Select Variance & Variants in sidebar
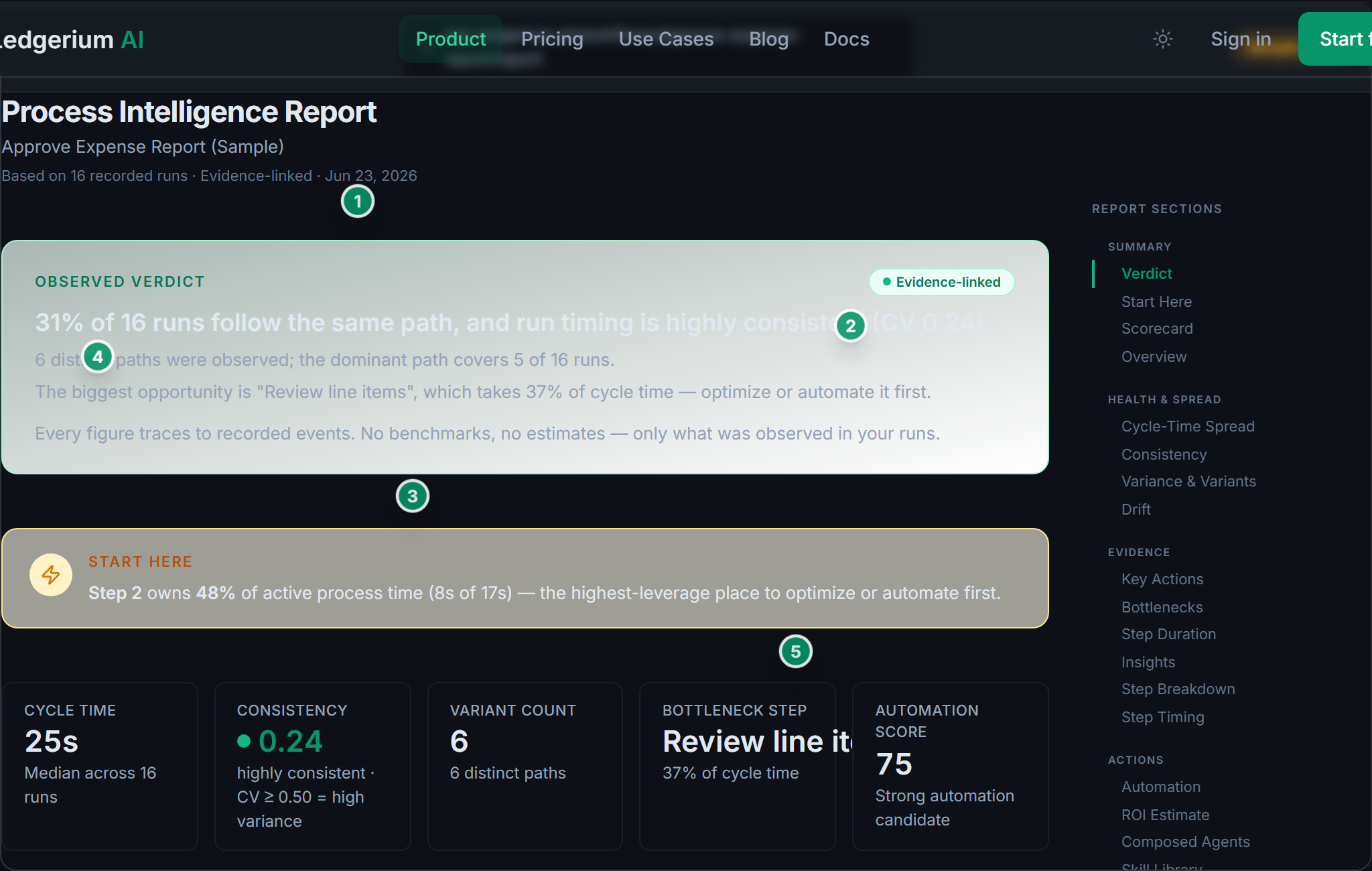This screenshot has width=1372, height=871. coord(1188,481)
